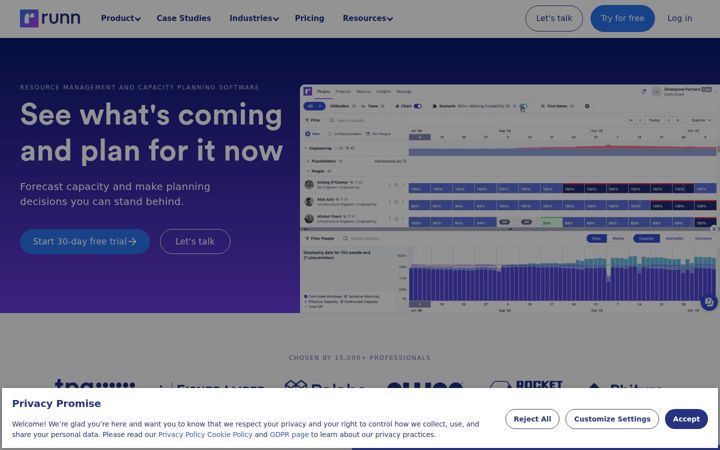Open the Cookie Policy link

230,434
